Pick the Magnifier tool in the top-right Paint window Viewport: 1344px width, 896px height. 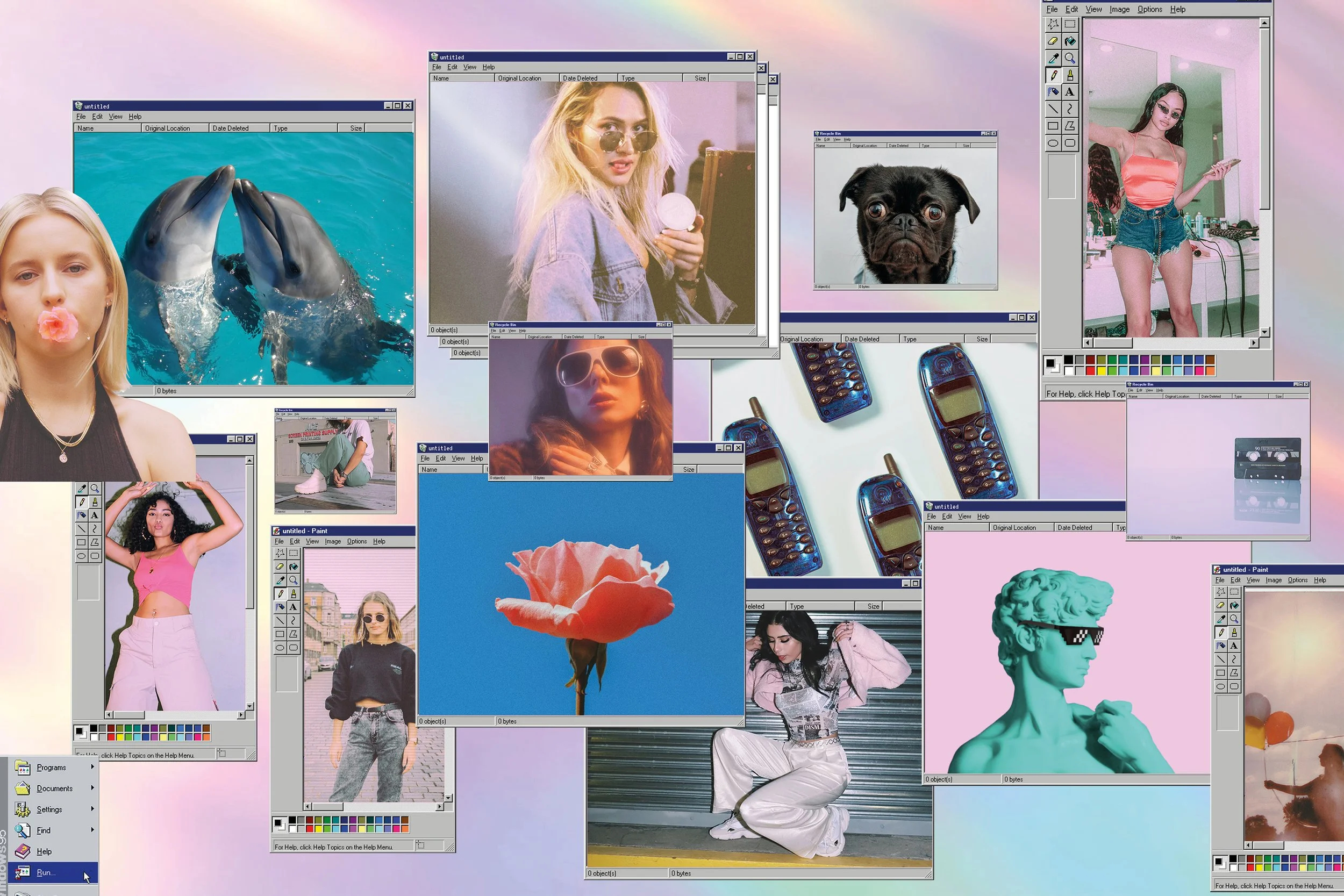point(1070,58)
